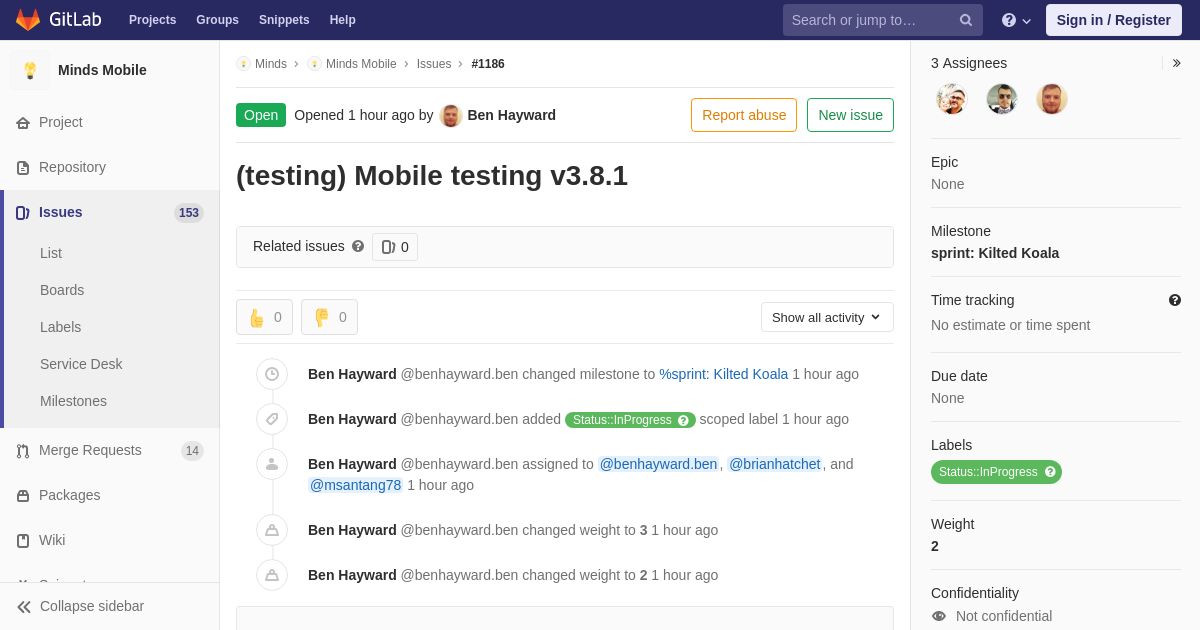This screenshot has width=1200, height=630.
Task: Click the help icon on sidebar Status::InProgress label
Action: (1050, 472)
